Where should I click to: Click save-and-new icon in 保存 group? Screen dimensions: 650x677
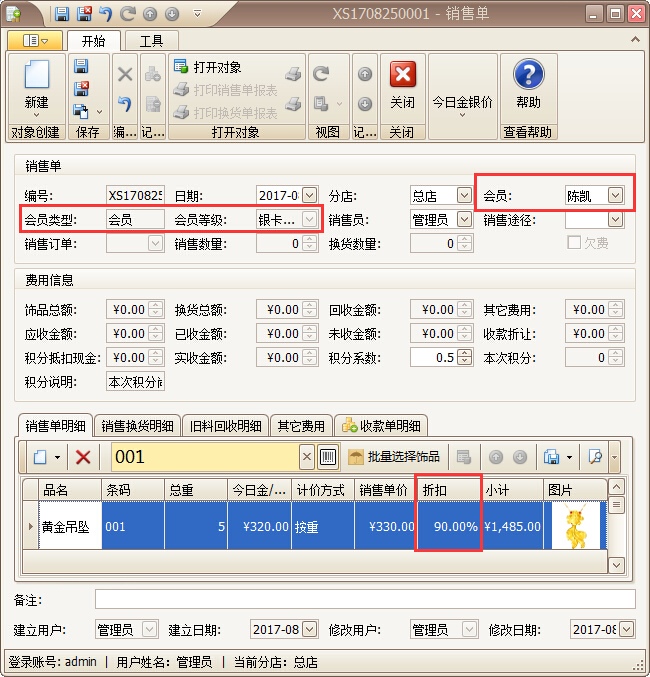pos(81,111)
